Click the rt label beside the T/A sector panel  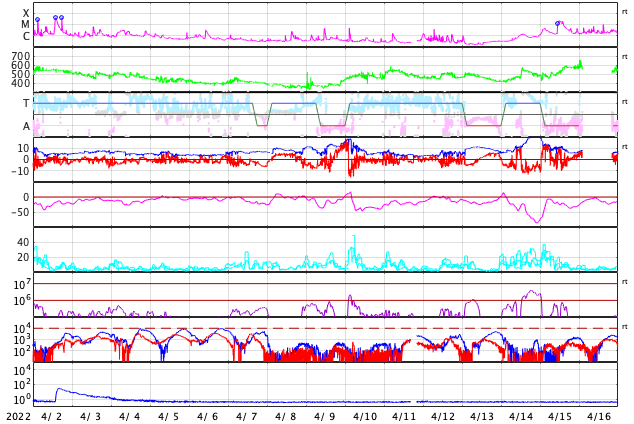coord(625,102)
